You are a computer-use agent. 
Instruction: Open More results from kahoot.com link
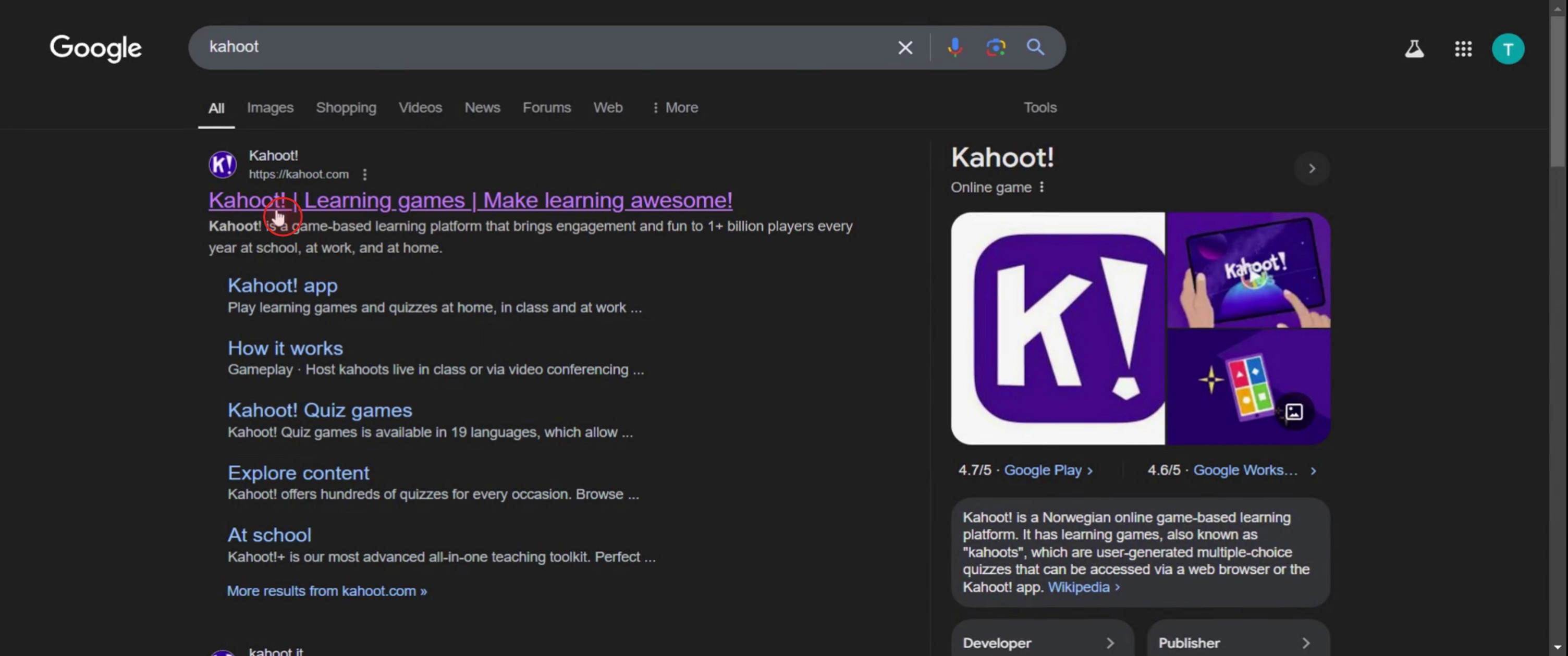pyautogui.click(x=327, y=591)
